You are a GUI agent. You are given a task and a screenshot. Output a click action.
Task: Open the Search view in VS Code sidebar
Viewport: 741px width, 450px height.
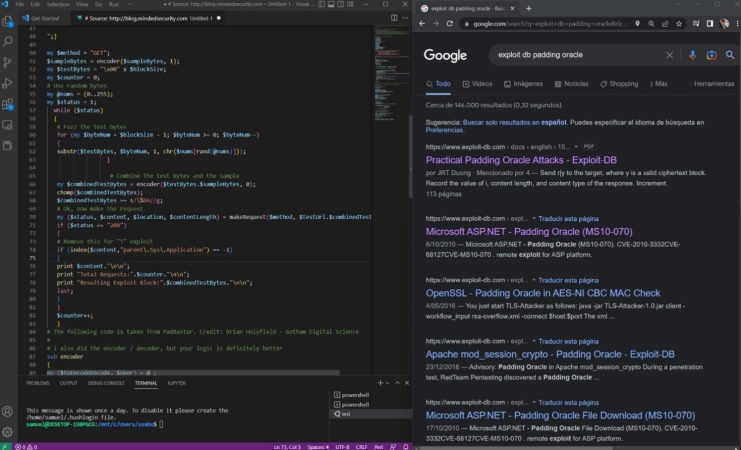[8, 42]
